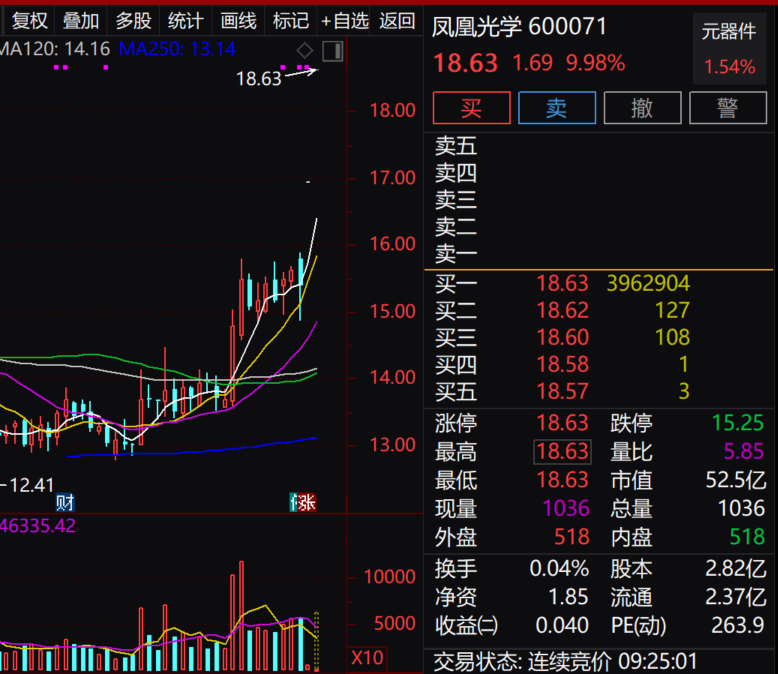
Task: Click the MA250 indicator label
Action: pyautogui.click(x=176, y=48)
